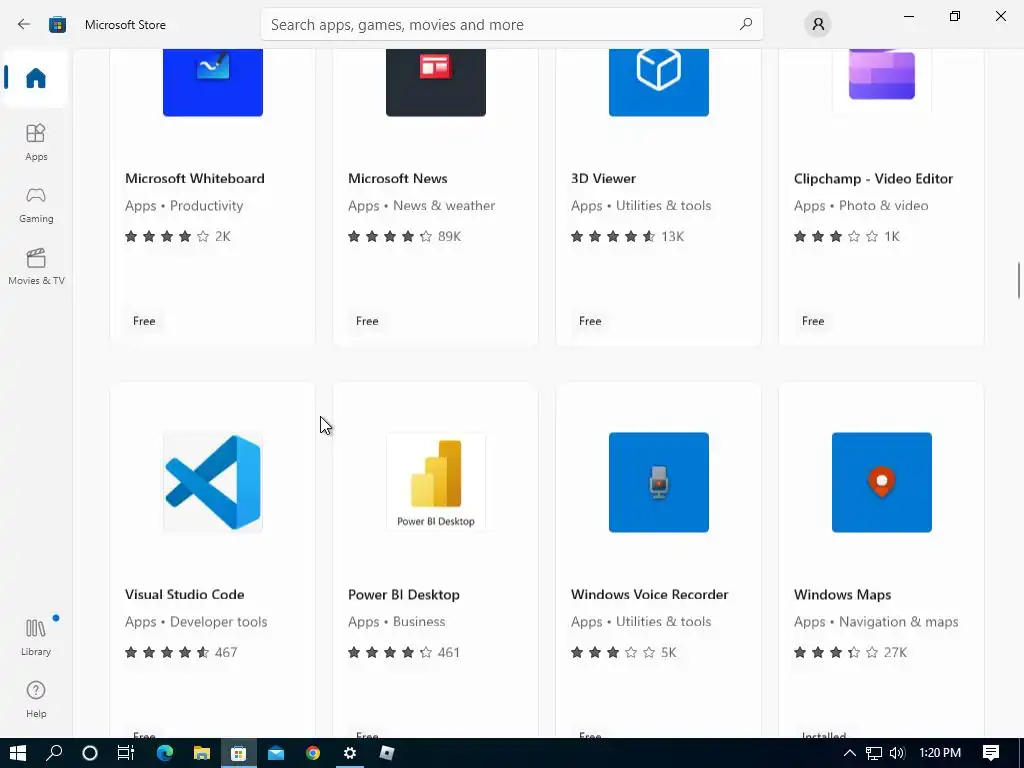Open the Help section
The height and width of the screenshot is (768, 1024).
coord(36,699)
